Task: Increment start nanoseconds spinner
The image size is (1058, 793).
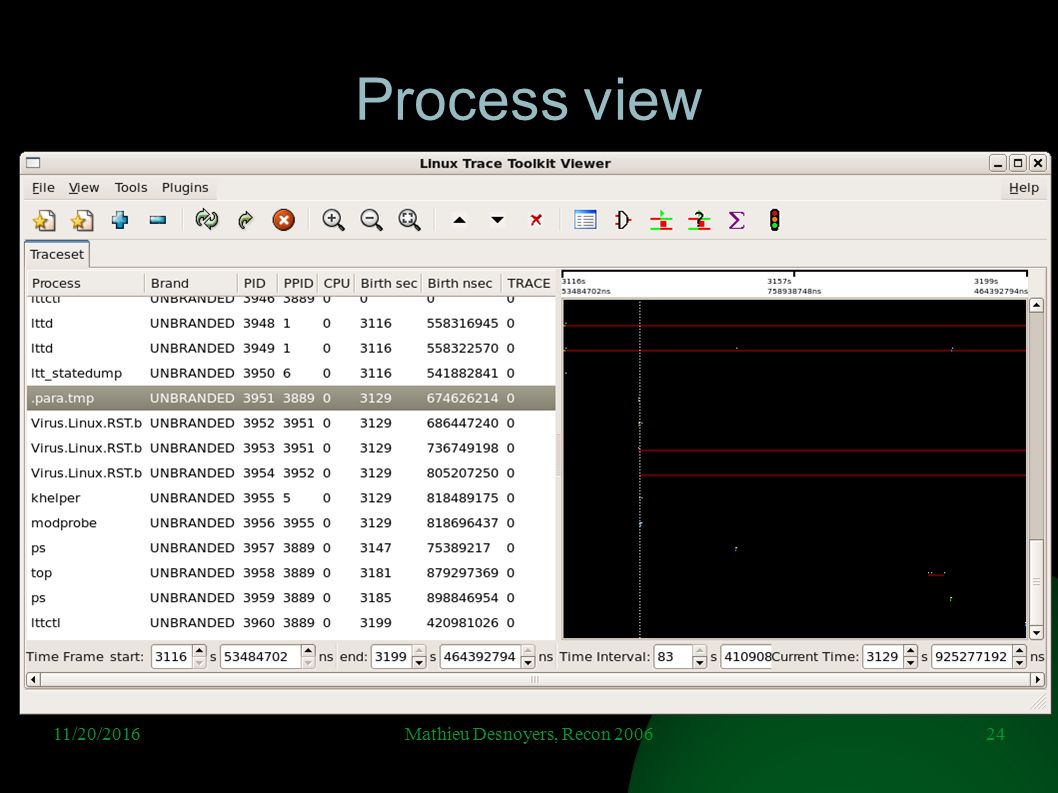Action: click(x=308, y=651)
